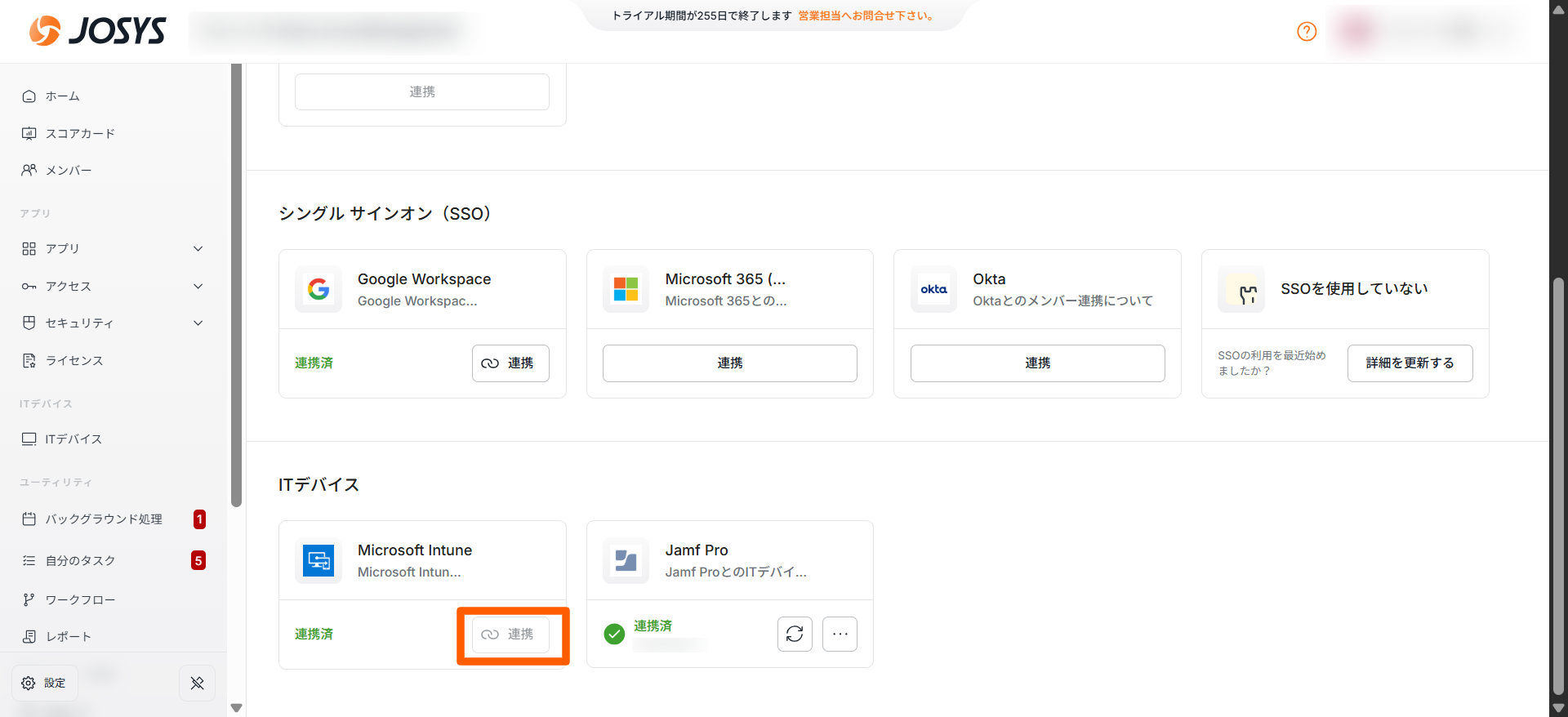Click the Jamf Pro sync refresh icon
The height and width of the screenshot is (717, 1568).
click(x=795, y=634)
